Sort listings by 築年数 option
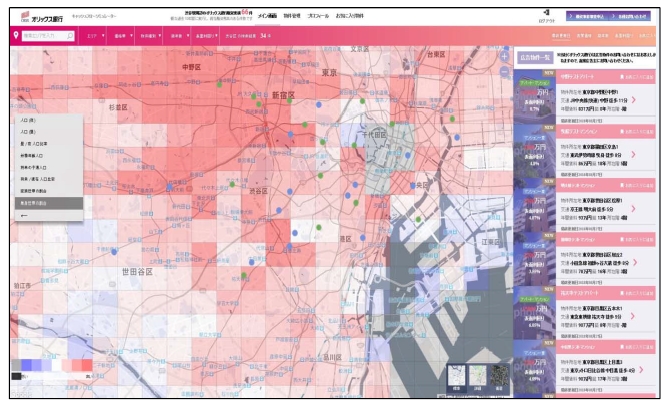Viewport: 669px width, 407px height. [x=603, y=36]
